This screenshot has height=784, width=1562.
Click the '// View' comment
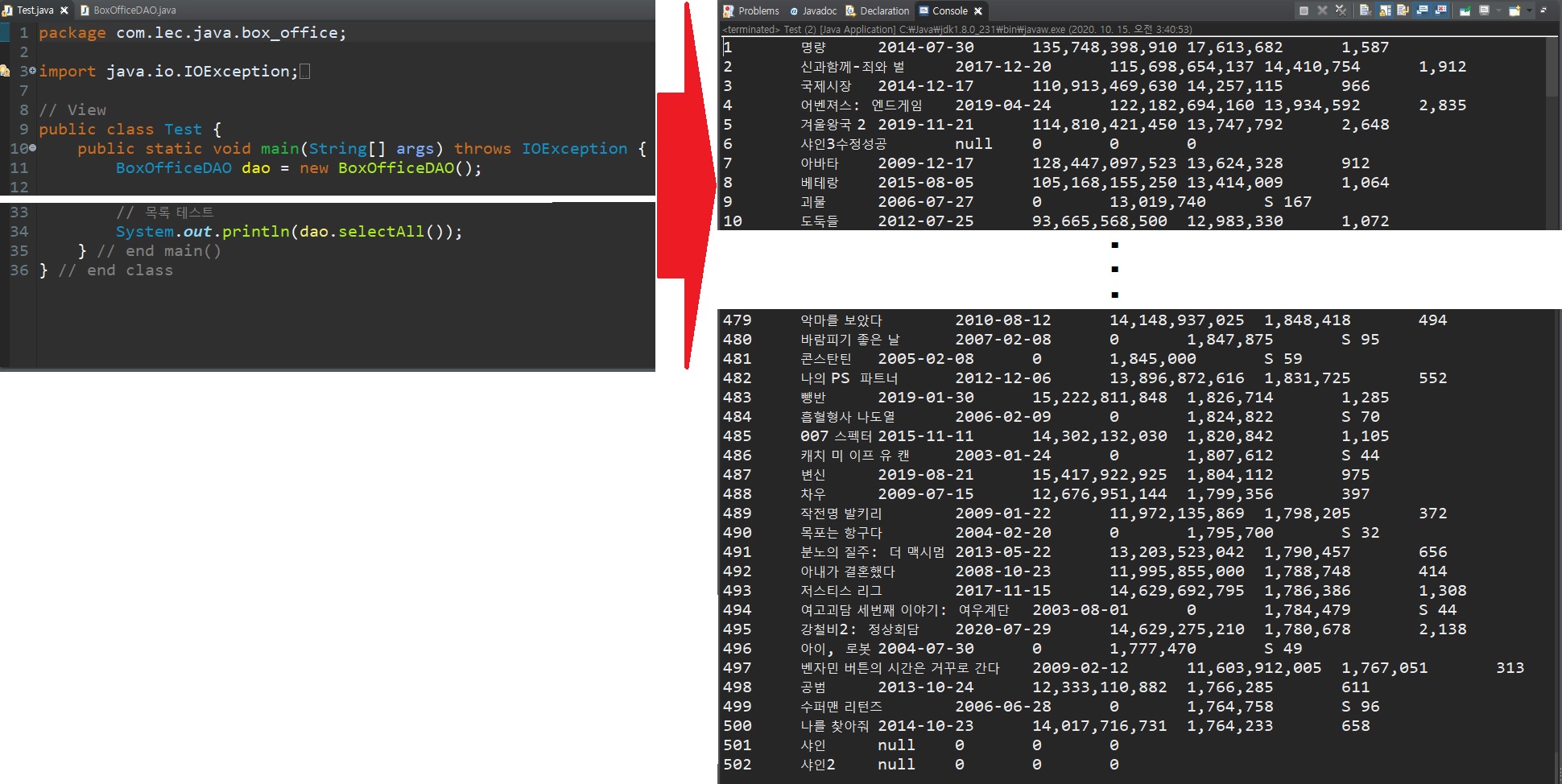(72, 110)
